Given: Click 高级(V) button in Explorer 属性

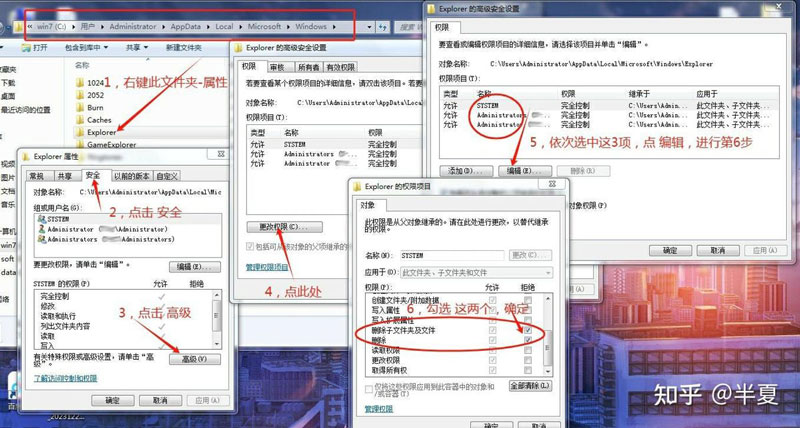Looking at the screenshot, I should tap(194, 359).
